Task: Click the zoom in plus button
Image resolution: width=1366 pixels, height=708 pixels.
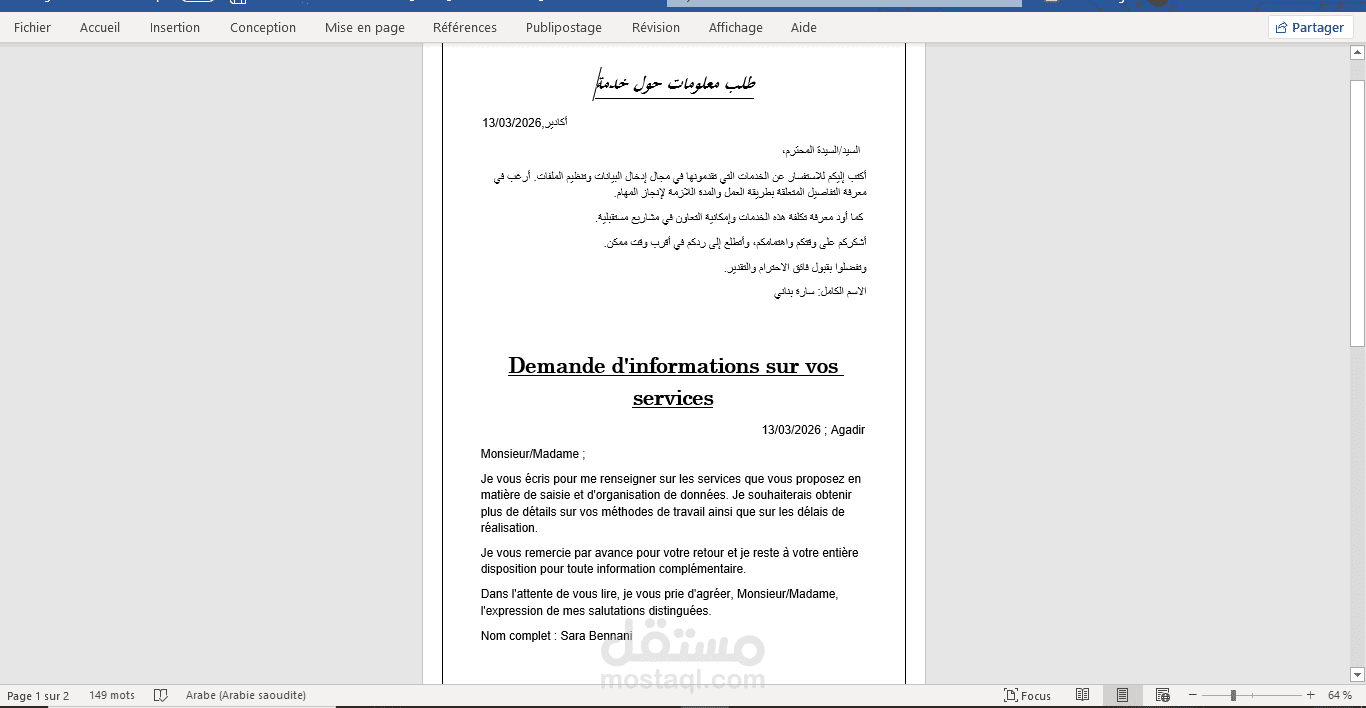Action: point(1311,695)
